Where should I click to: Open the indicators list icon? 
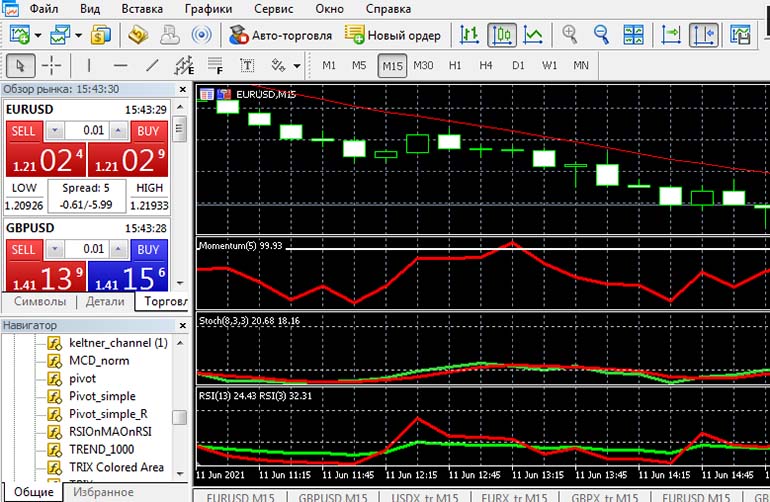pos(740,35)
